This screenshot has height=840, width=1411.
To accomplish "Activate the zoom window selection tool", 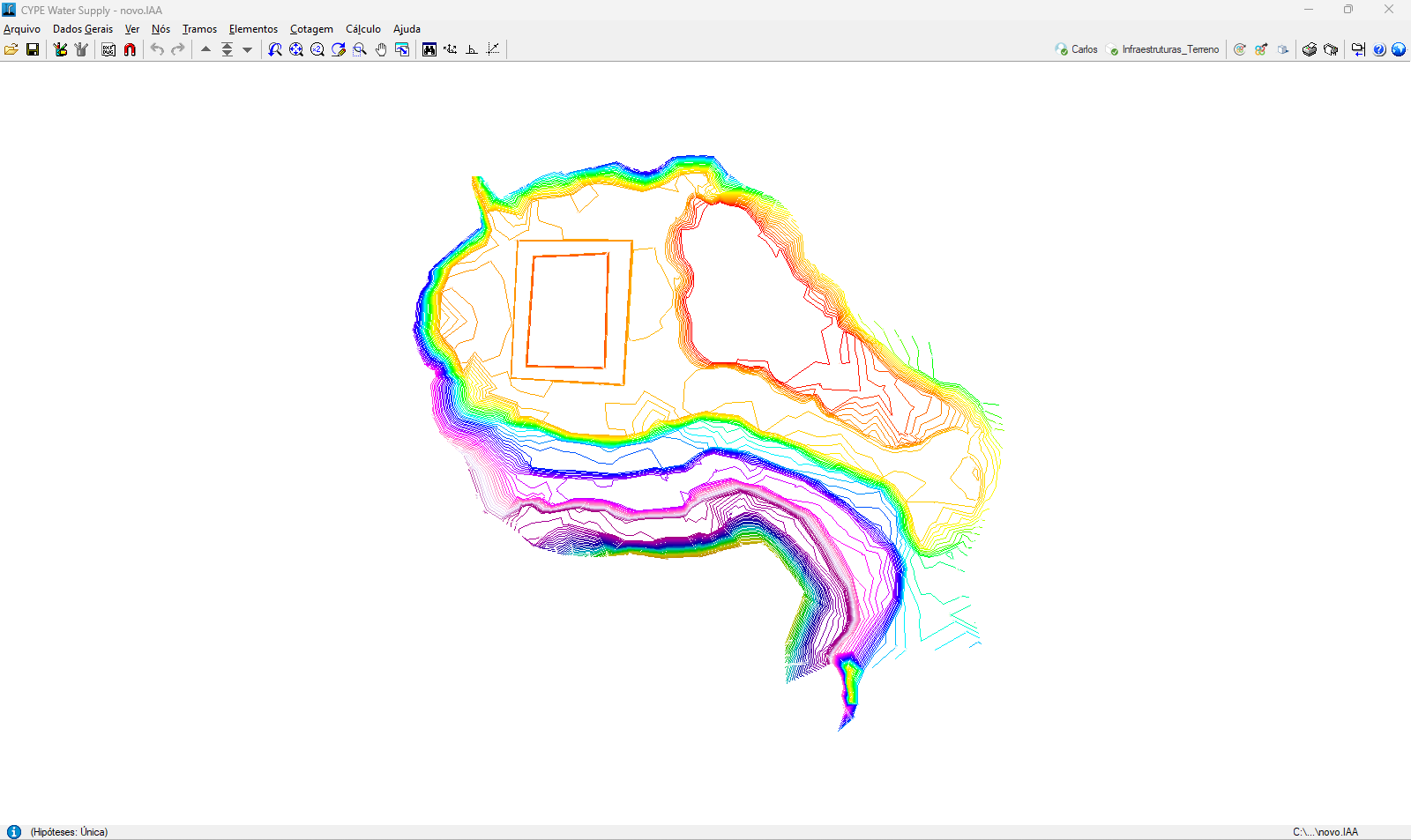I will pos(360,49).
